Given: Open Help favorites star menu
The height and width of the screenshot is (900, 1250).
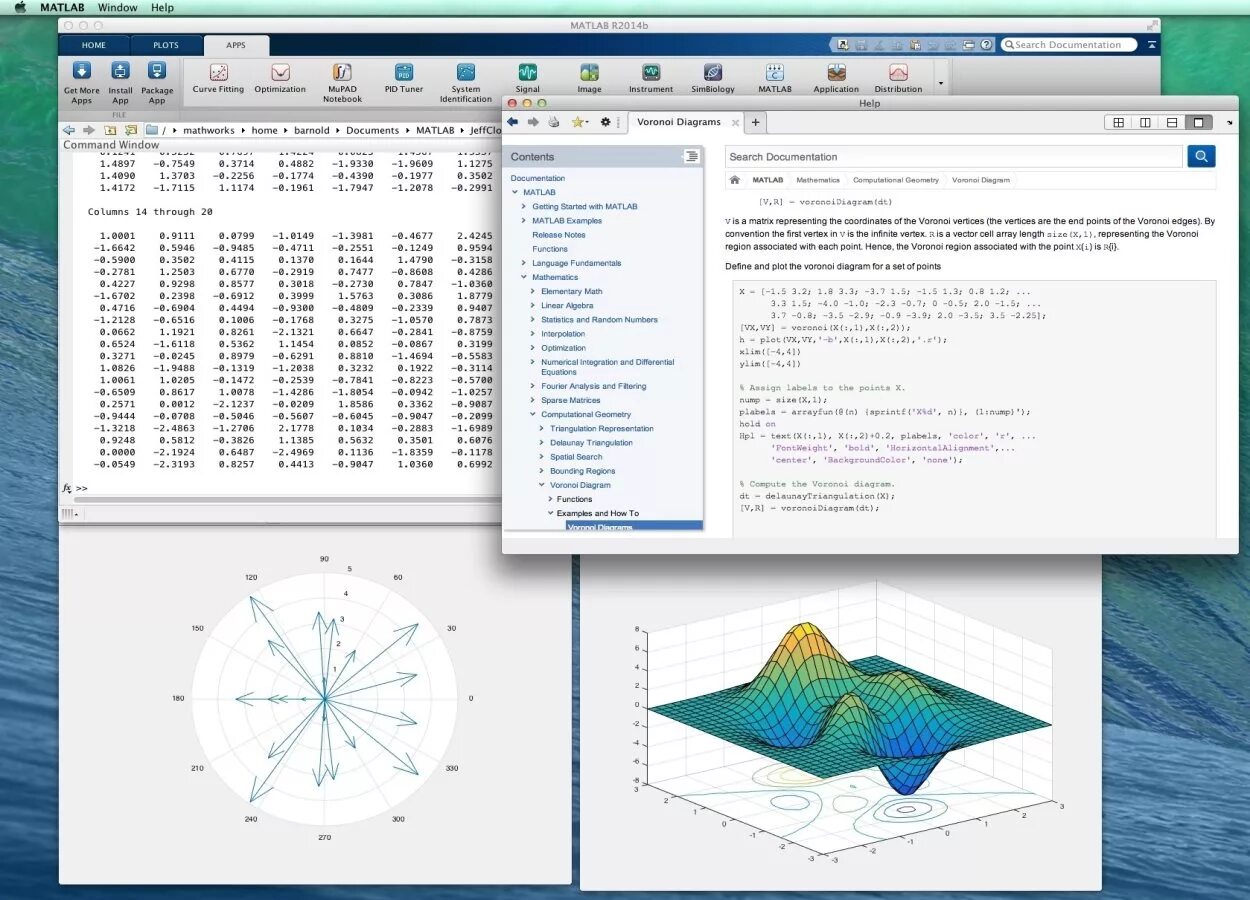Looking at the screenshot, I should point(579,122).
